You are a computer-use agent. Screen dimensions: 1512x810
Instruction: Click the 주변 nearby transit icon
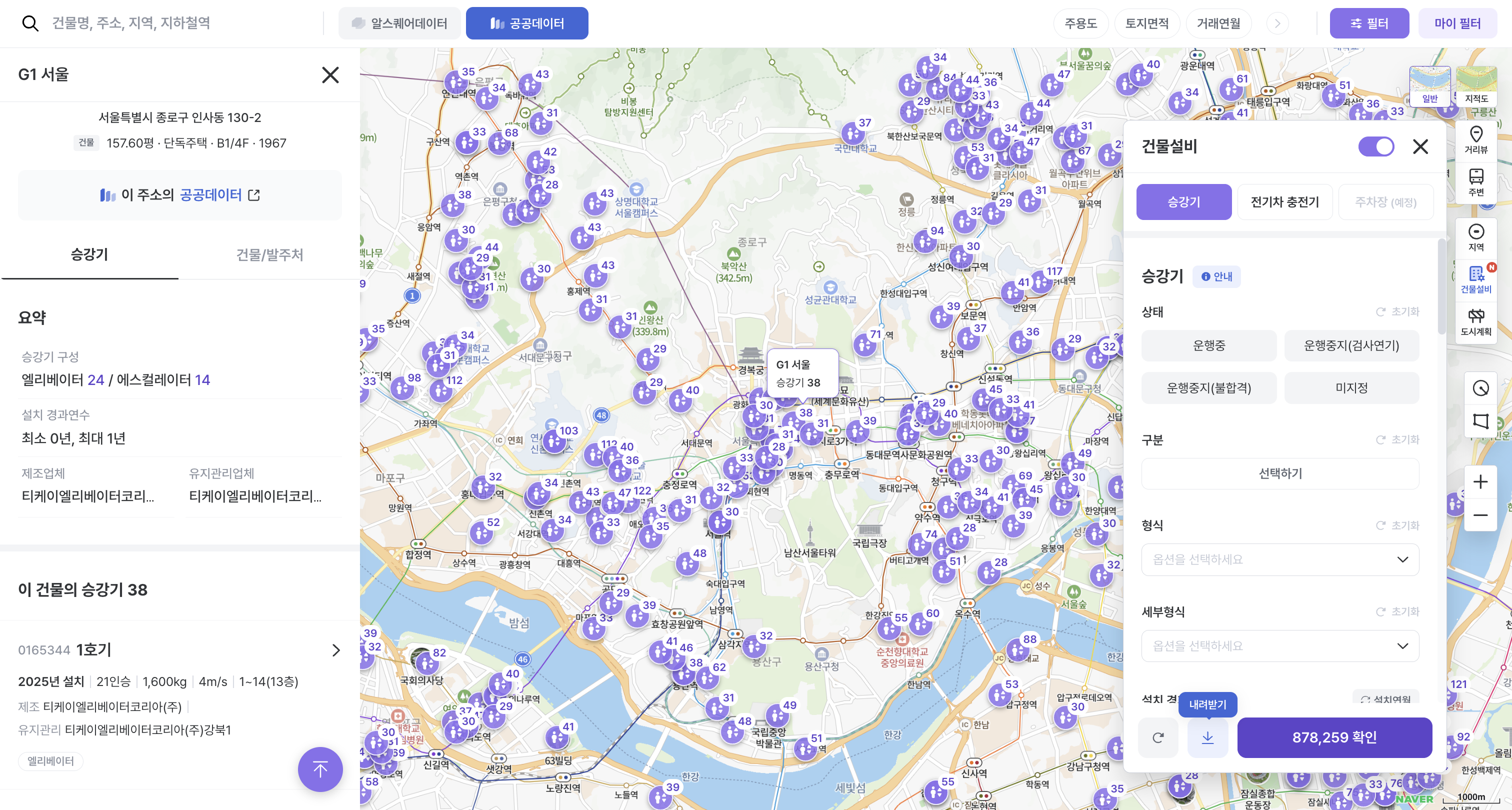click(x=1475, y=182)
